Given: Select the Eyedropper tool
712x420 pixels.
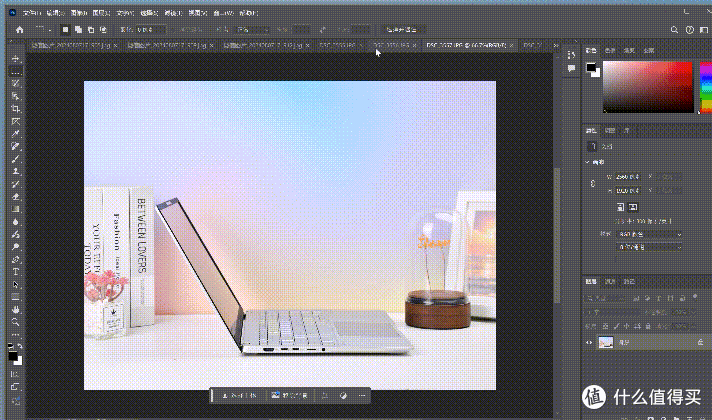Looking at the screenshot, I should point(15,134).
